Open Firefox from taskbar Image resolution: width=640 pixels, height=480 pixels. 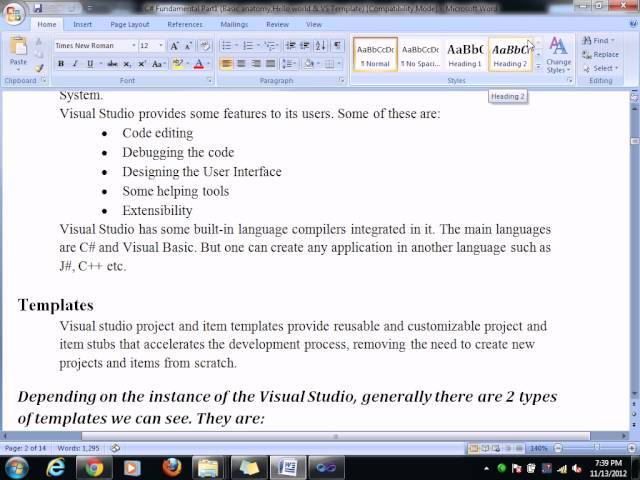(x=172, y=467)
